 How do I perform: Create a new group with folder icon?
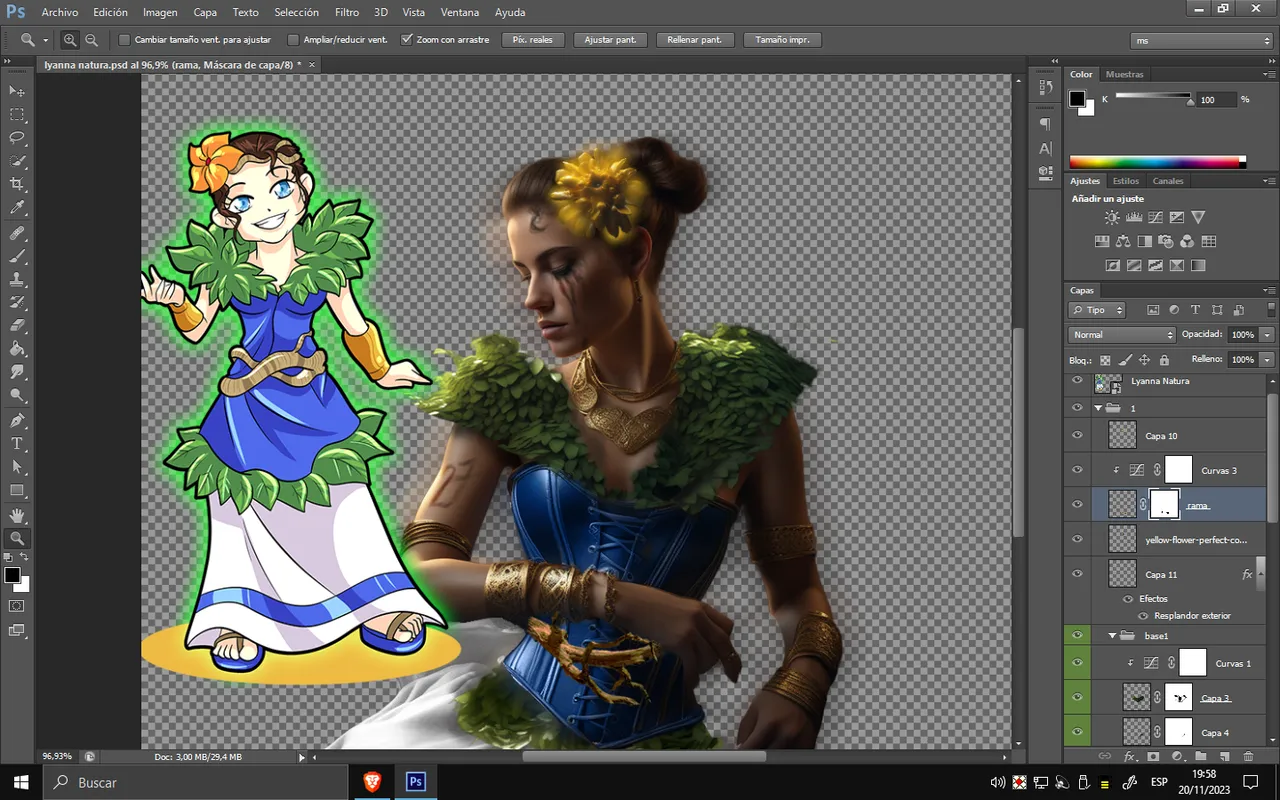(x=1200, y=757)
